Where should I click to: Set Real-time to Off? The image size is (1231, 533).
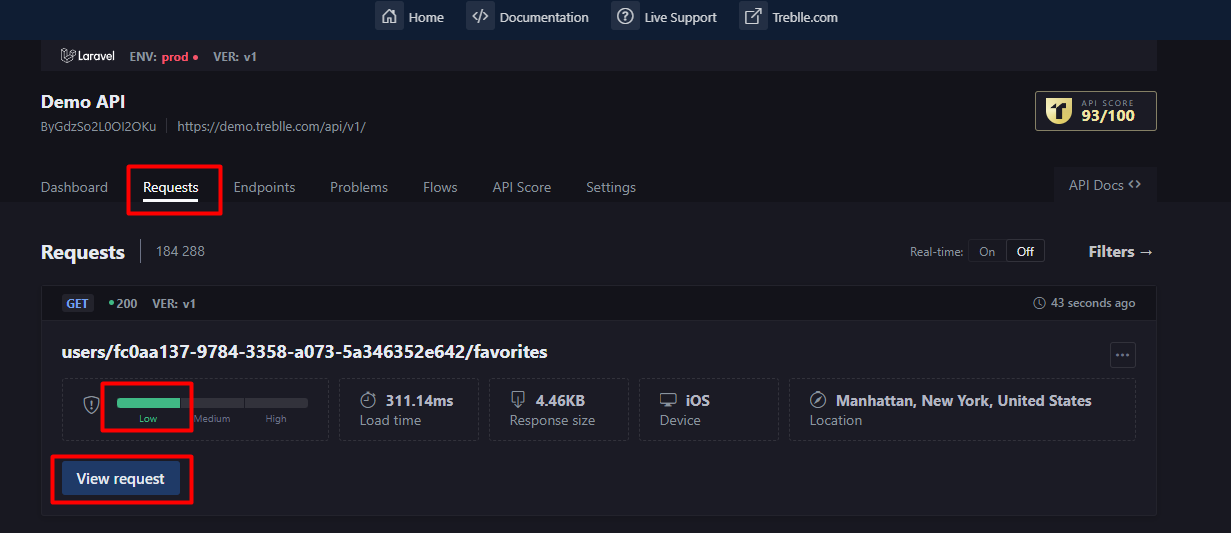[1025, 252]
